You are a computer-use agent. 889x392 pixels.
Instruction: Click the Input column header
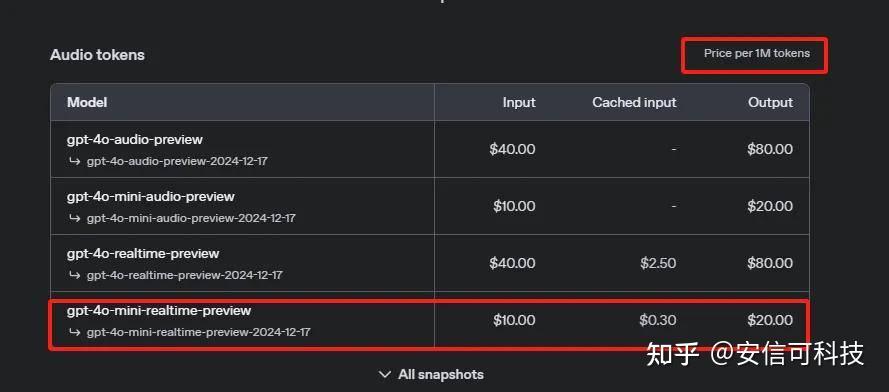coord(519,103)
